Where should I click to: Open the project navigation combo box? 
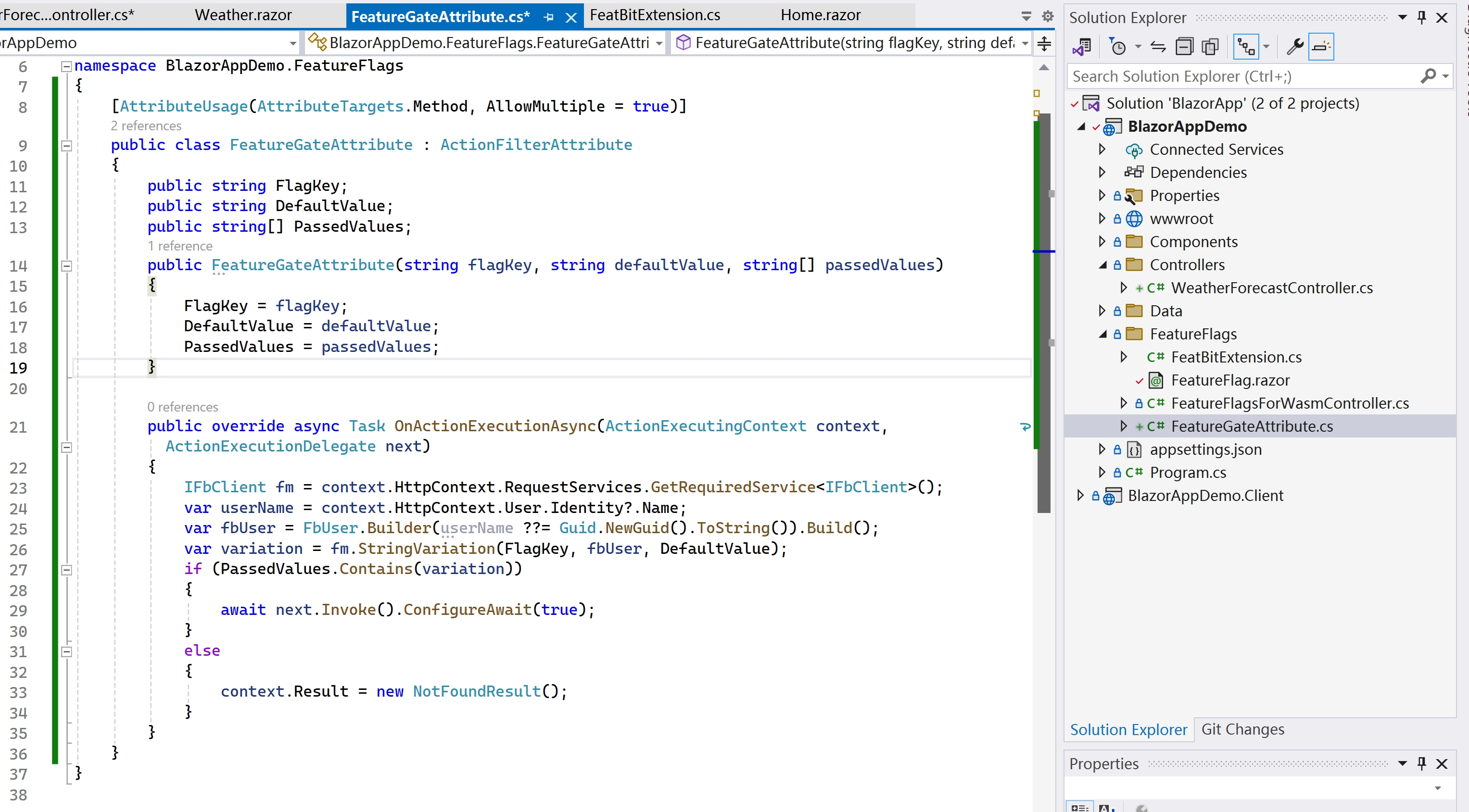(x=150, y=43)
